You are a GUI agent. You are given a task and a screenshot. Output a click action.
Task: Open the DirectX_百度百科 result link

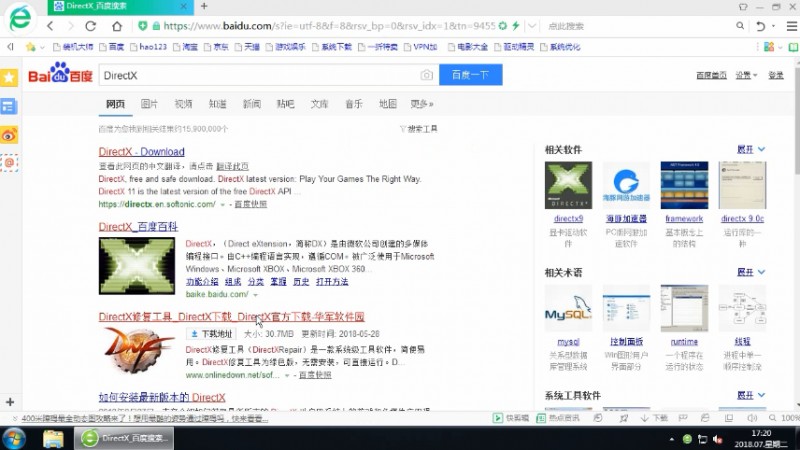click(138, 227)
